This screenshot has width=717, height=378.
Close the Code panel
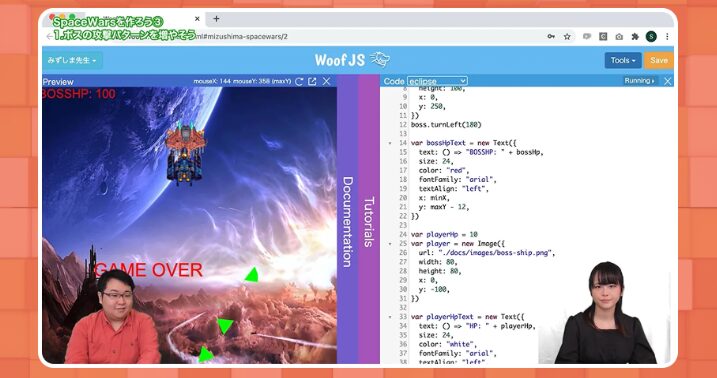pyautogui.click(x=668, y=81)
